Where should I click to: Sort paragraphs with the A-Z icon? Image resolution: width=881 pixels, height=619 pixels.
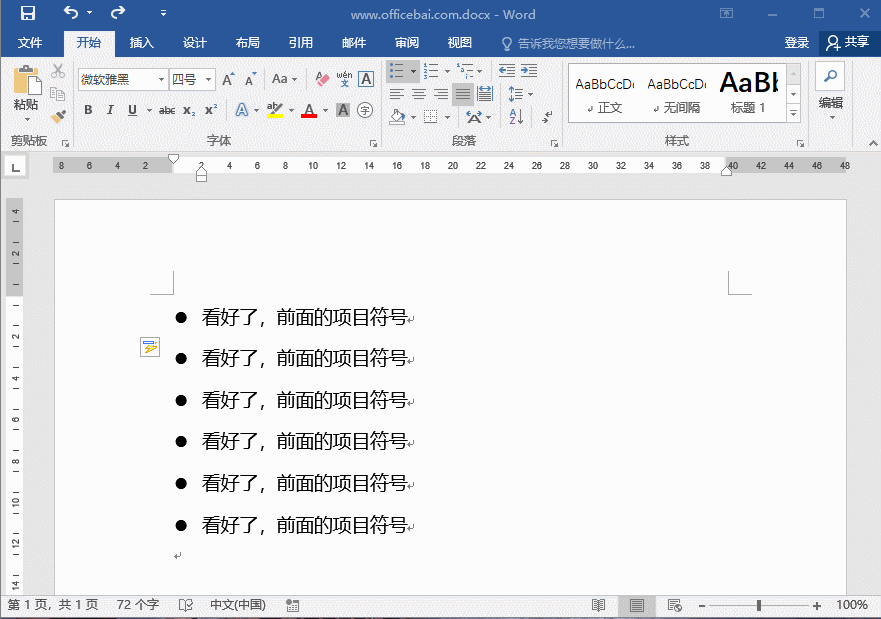pyautogui.click(x=516, y=117)
